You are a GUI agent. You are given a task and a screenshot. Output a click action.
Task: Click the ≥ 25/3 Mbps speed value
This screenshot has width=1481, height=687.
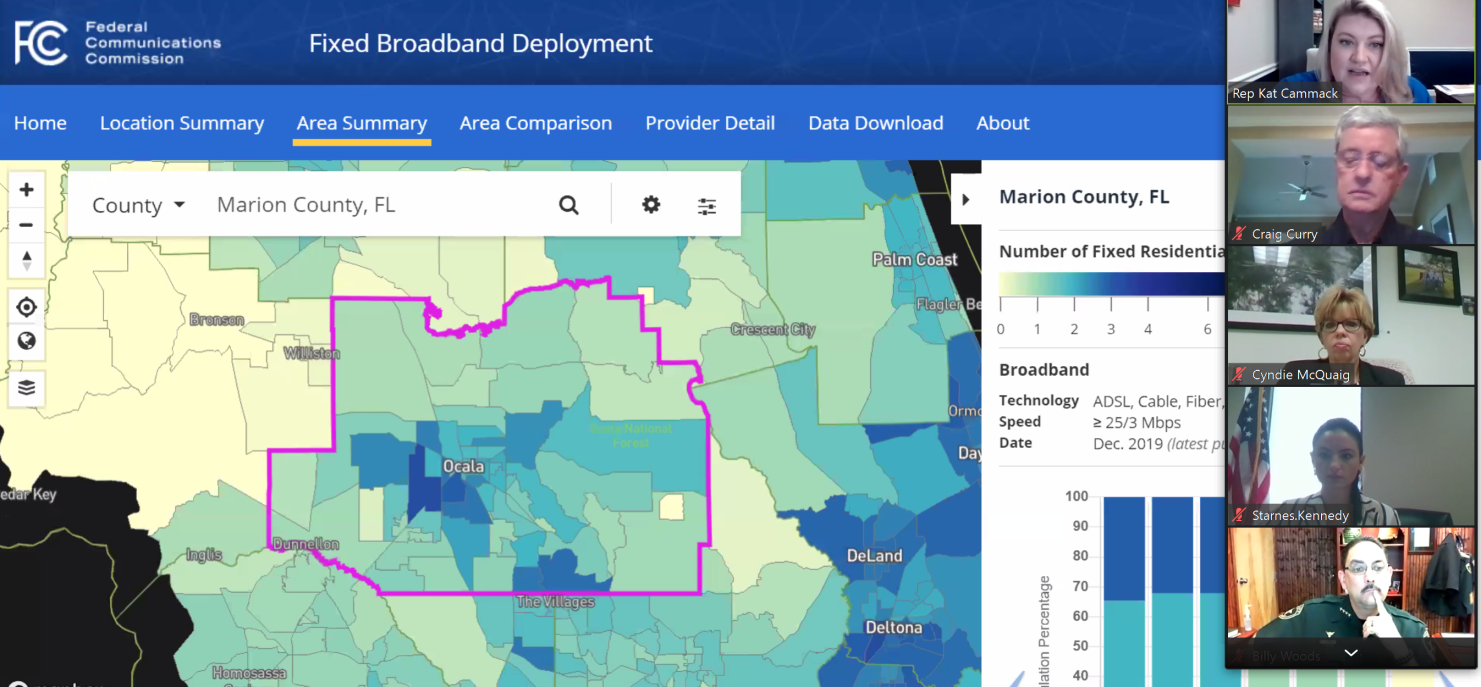[1137, 422]
